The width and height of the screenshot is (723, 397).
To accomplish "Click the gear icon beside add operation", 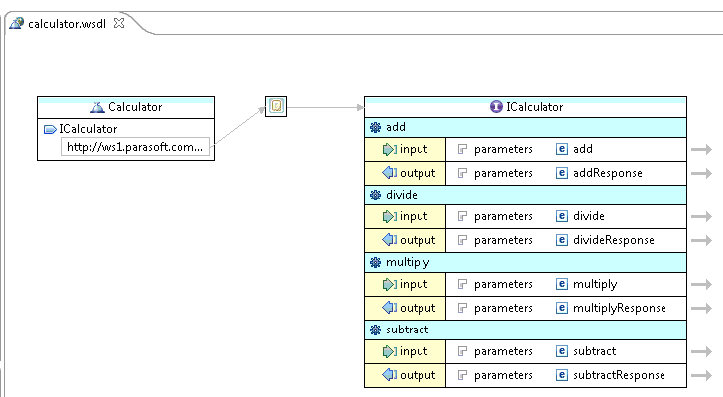I will [375, 127].
